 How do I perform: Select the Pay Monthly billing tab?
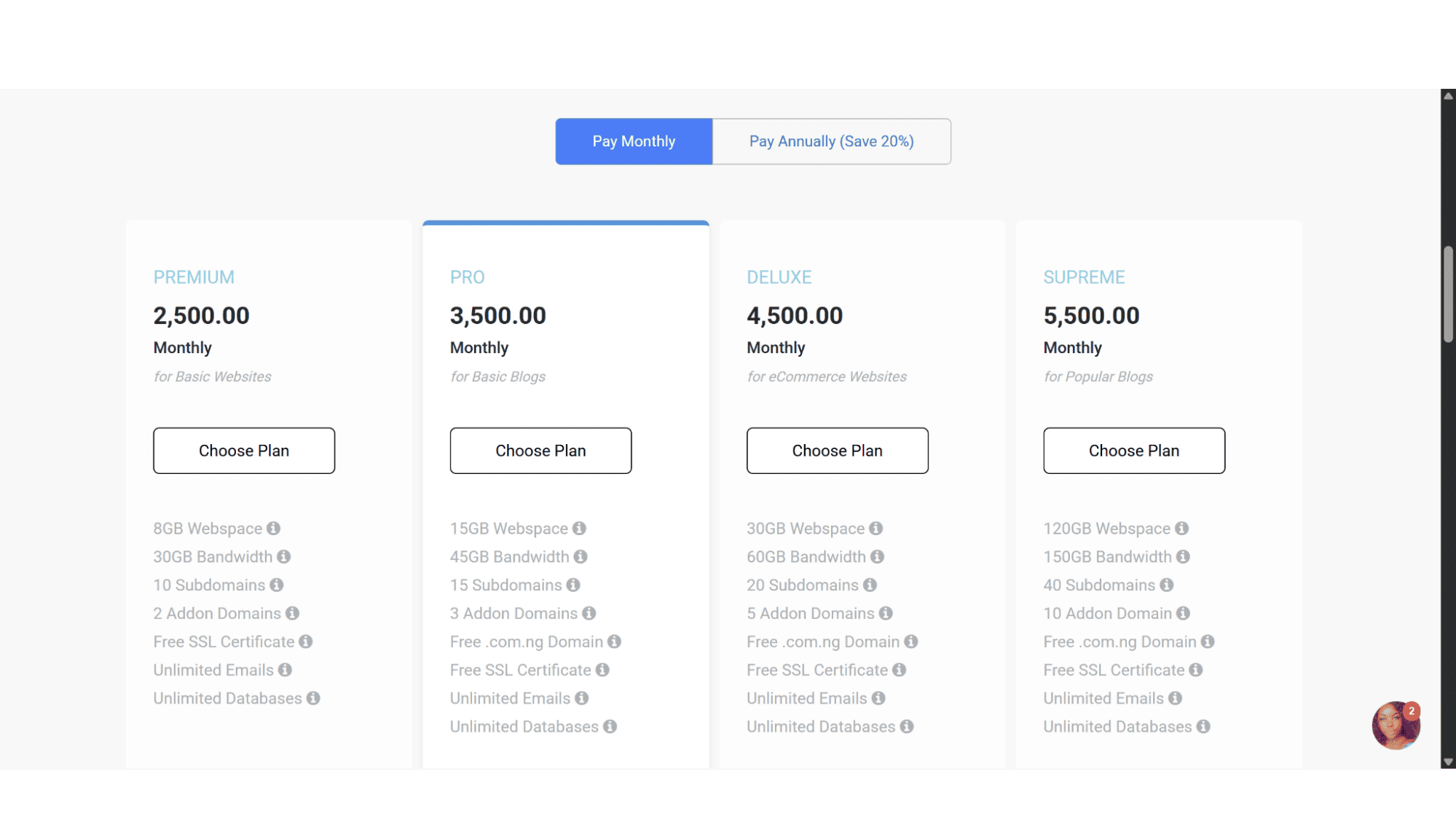(x=634, y=141)
